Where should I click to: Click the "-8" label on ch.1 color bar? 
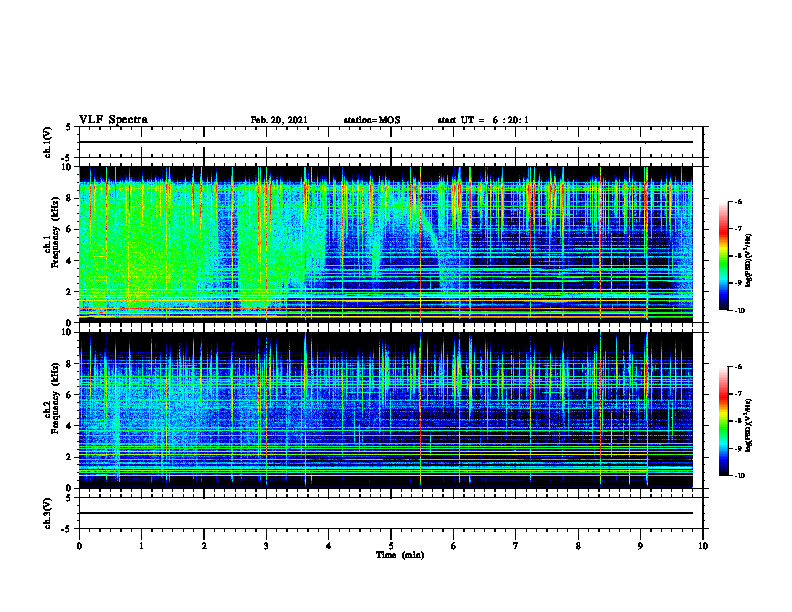pos(738,256)
